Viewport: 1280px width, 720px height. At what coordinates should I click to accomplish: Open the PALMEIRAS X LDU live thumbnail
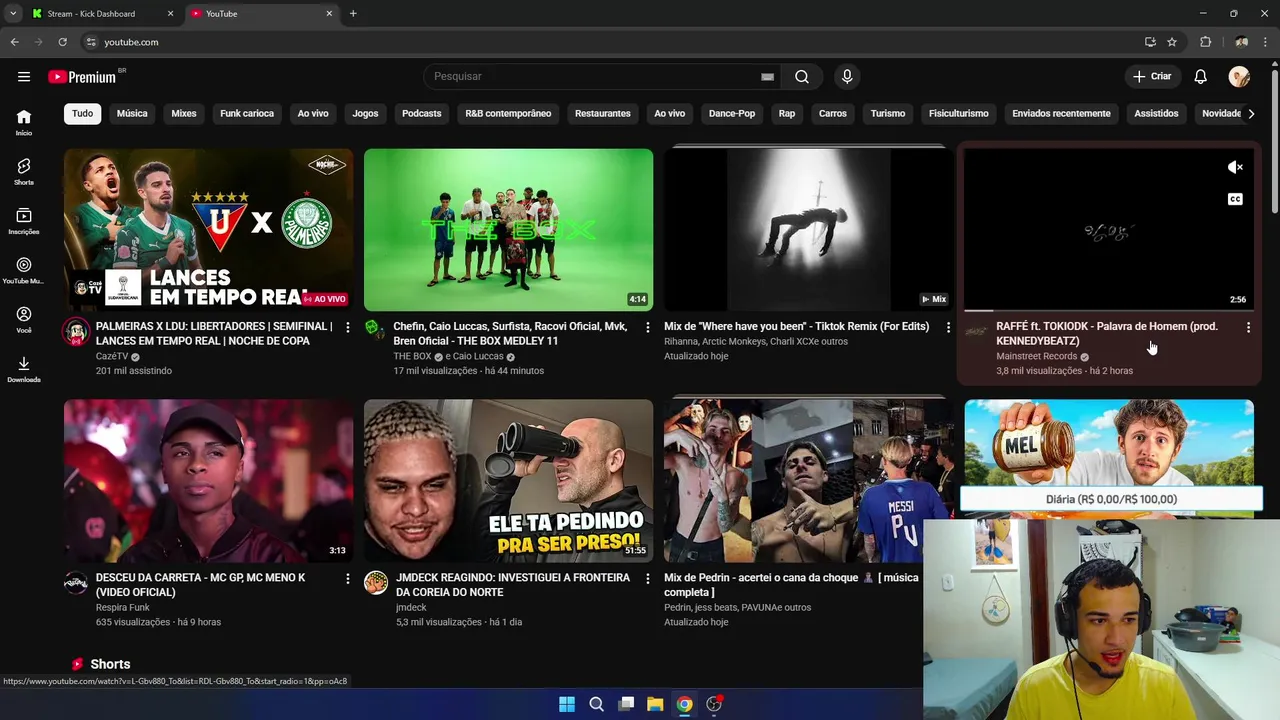click(208, 230)
